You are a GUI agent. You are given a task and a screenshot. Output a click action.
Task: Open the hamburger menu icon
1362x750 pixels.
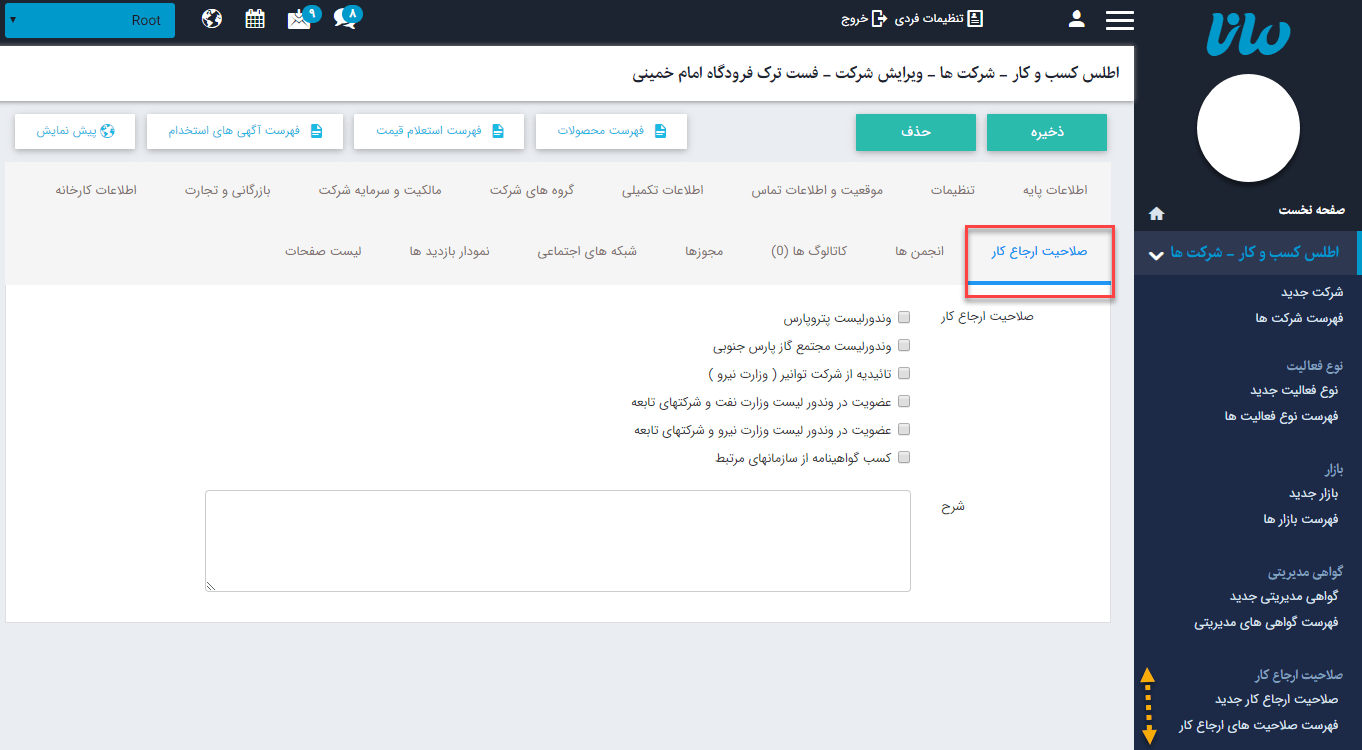coord(1120,19)
